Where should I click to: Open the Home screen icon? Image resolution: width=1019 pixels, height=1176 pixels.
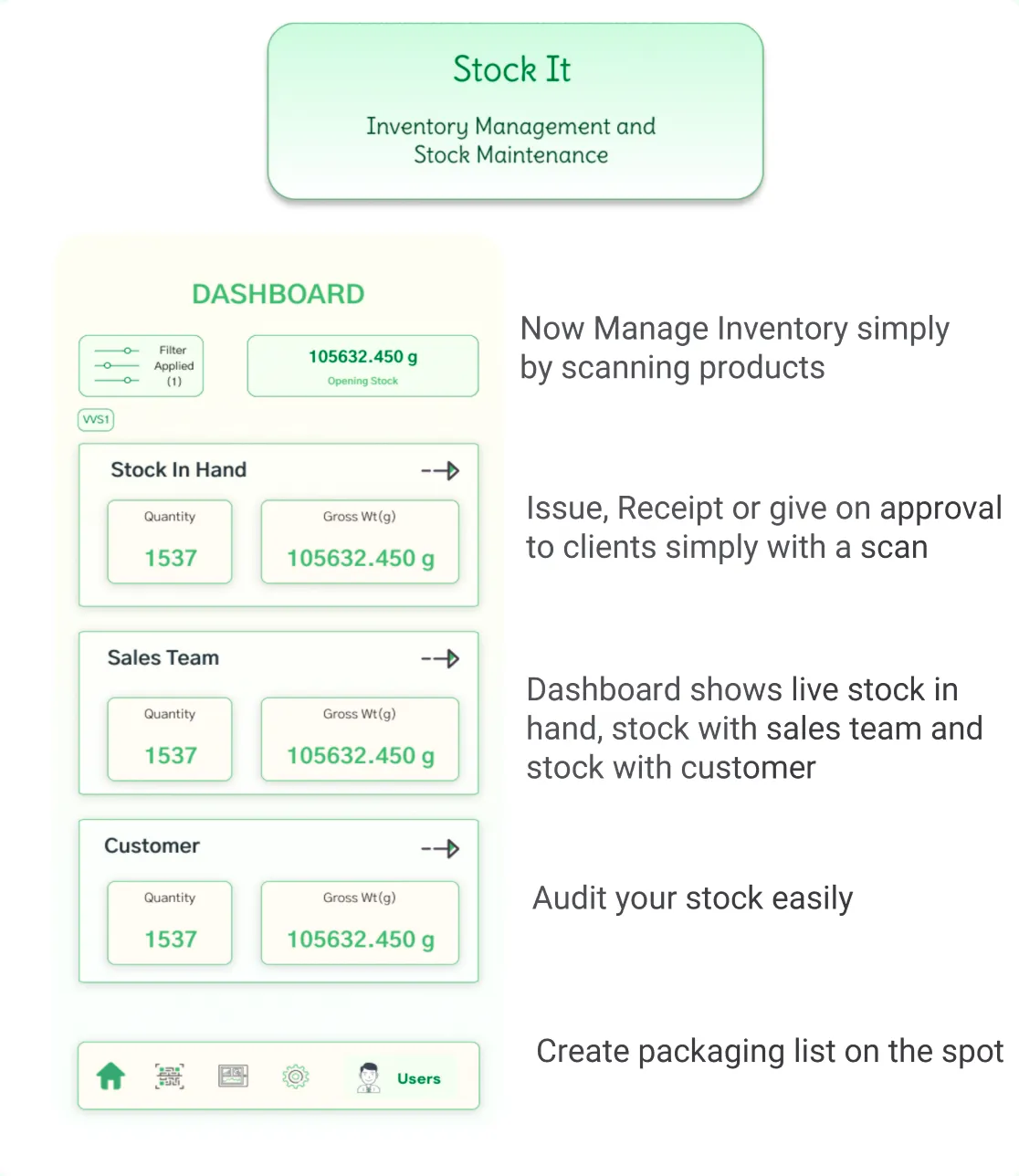click(x=110, y=1076)
